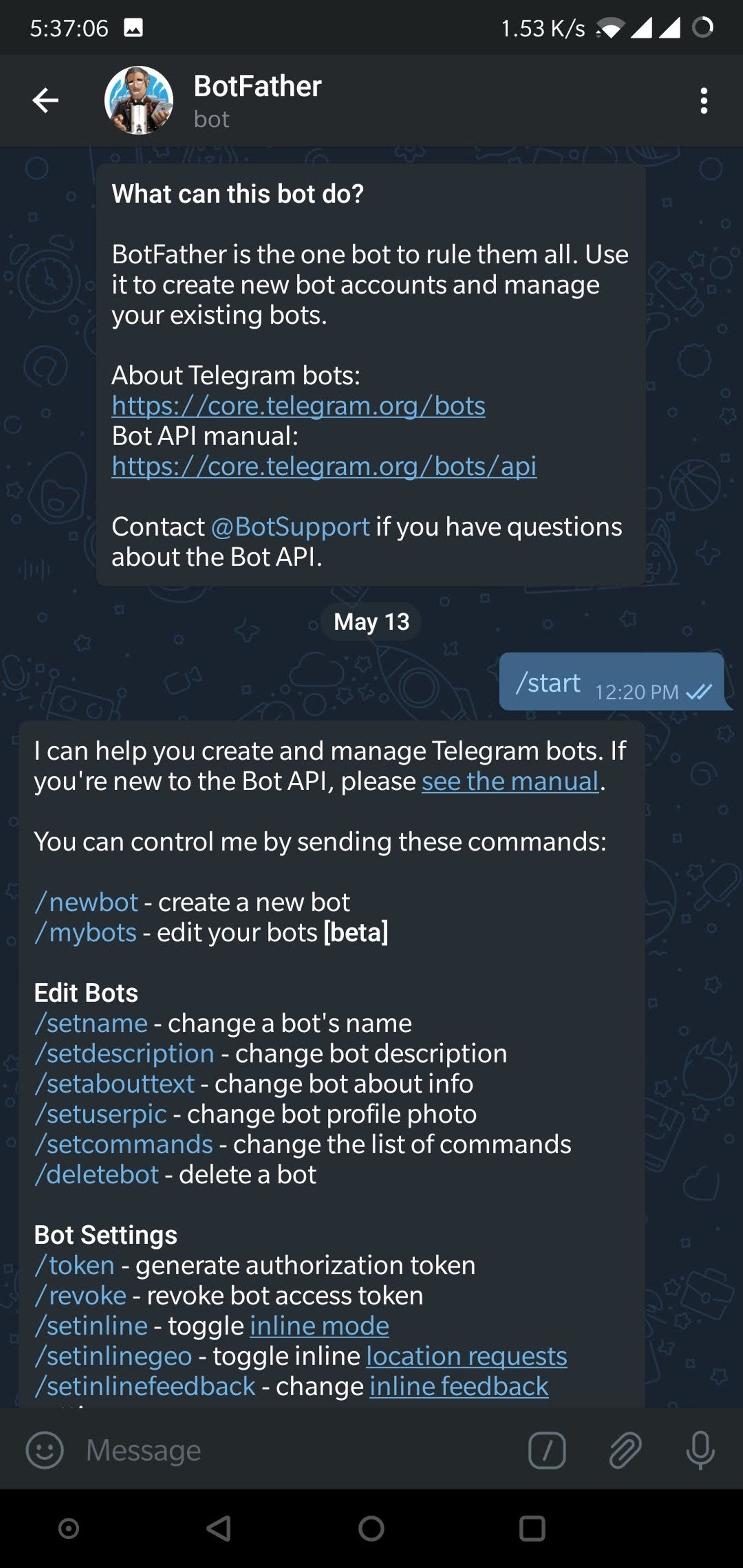Tap the @BotSupport mention

click(290, 527)
